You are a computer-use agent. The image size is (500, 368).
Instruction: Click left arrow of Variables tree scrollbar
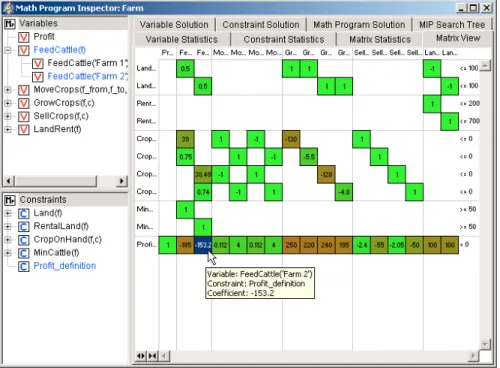[x=9, y=181]
